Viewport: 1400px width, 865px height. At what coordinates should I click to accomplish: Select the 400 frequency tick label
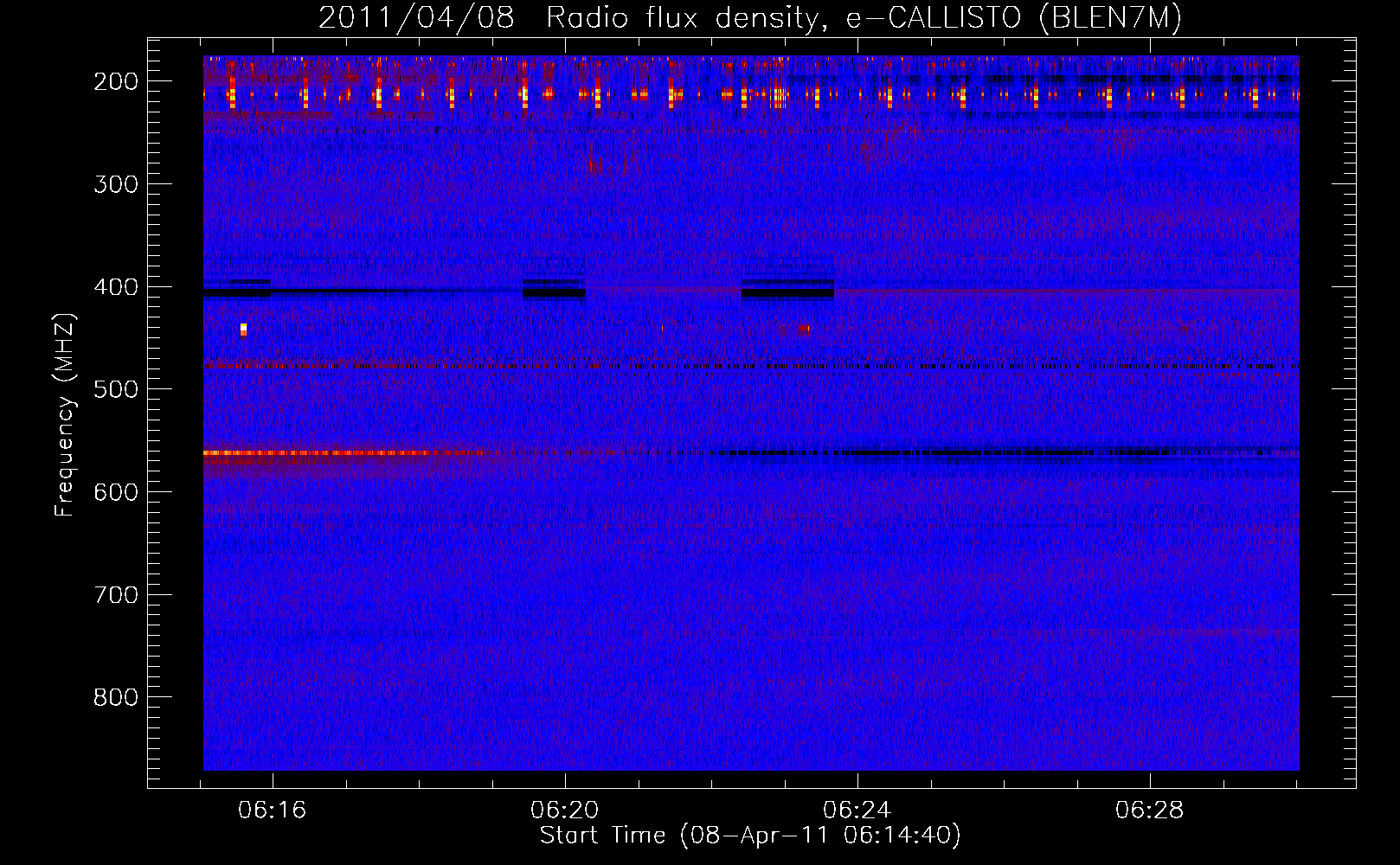pos(116,287)
